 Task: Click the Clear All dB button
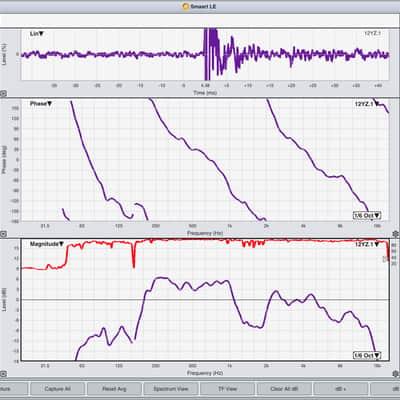284,389
